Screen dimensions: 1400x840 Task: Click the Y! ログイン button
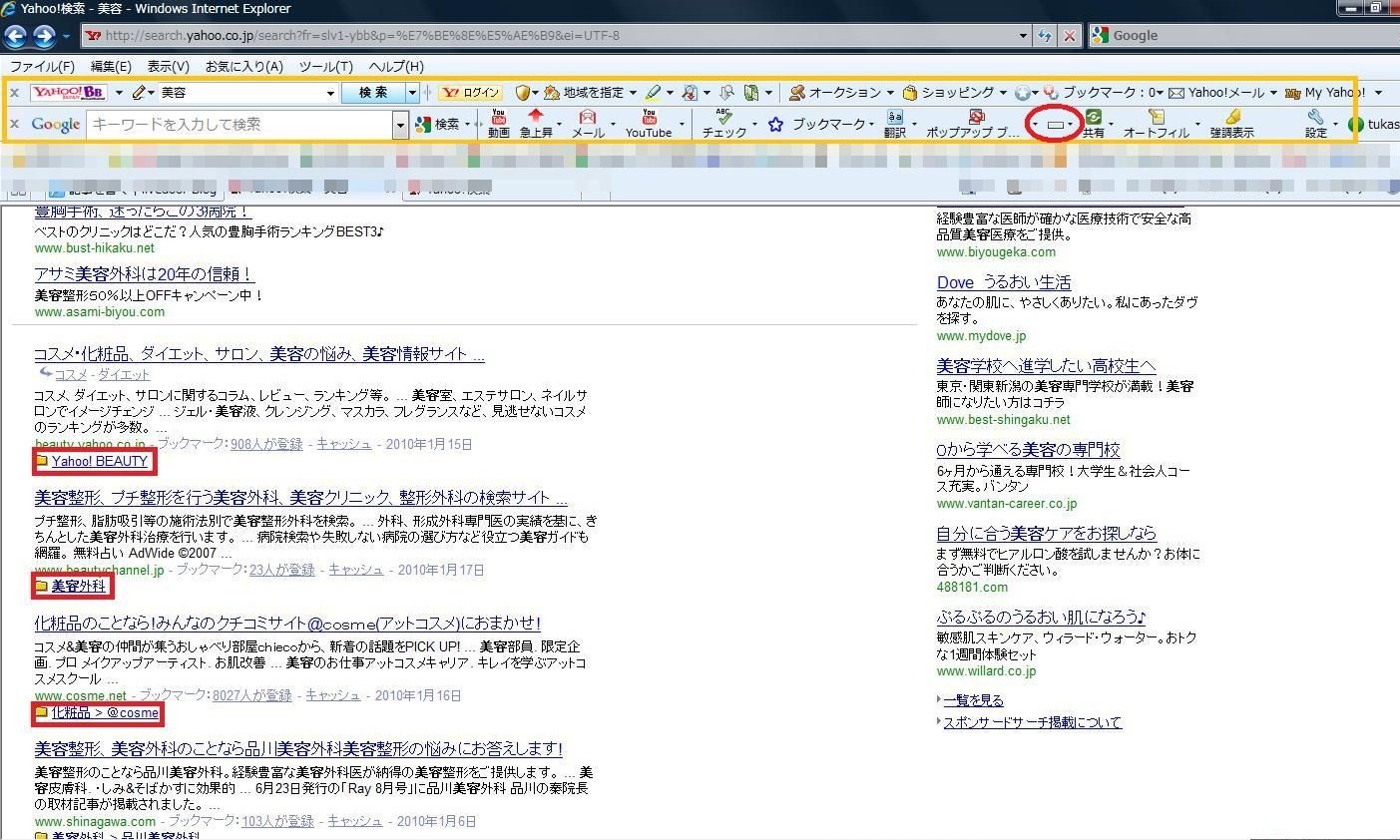tap(471, 93)
